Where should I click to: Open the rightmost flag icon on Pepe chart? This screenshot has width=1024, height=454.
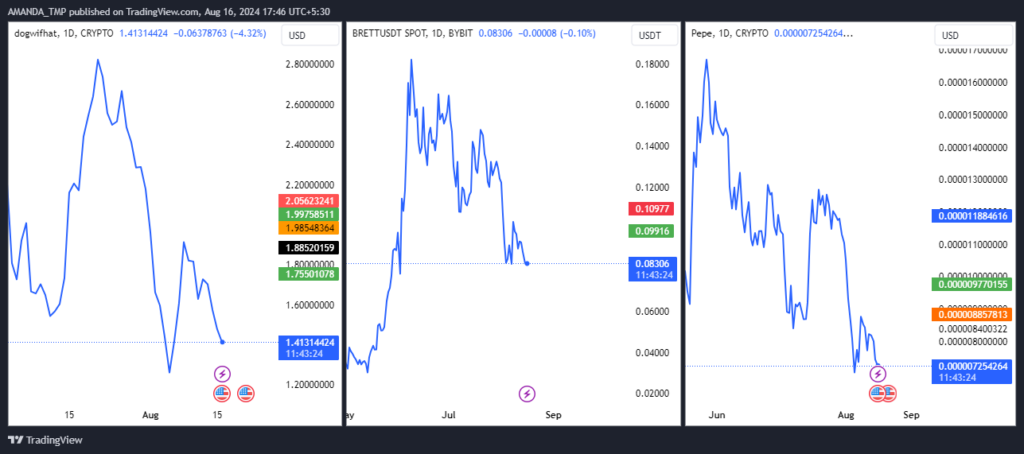coord(889,393)
